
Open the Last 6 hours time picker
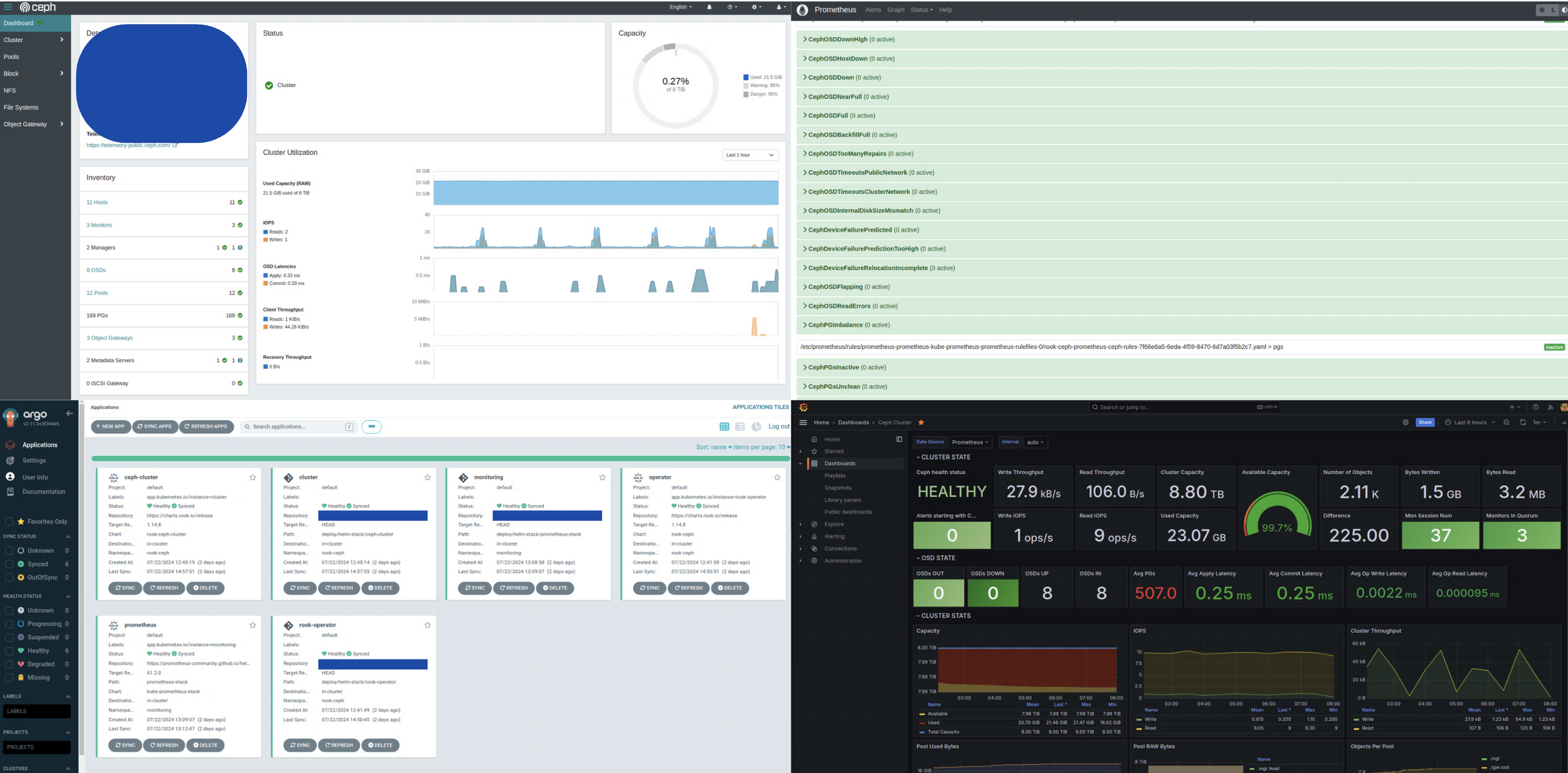click(1469, 422)
